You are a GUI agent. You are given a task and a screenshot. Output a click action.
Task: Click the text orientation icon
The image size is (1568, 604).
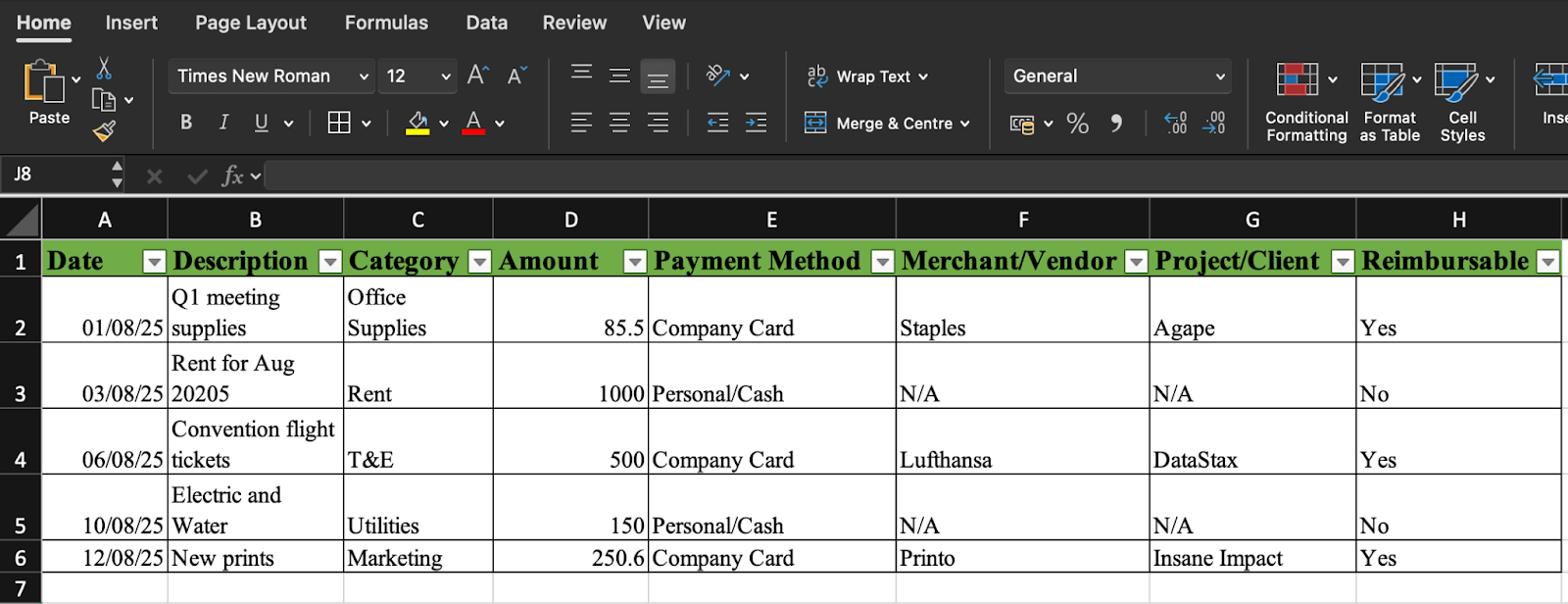coord(718,75)
